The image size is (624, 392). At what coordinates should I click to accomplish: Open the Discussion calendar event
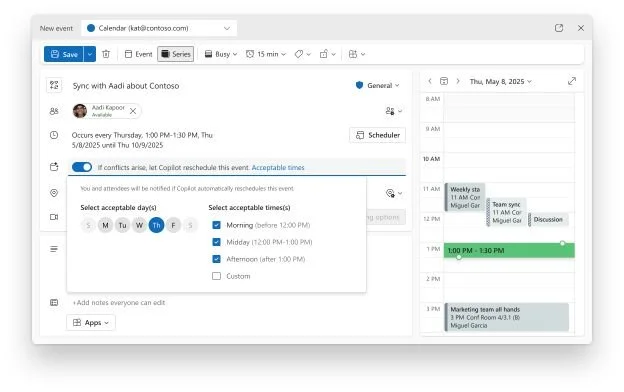548,220
